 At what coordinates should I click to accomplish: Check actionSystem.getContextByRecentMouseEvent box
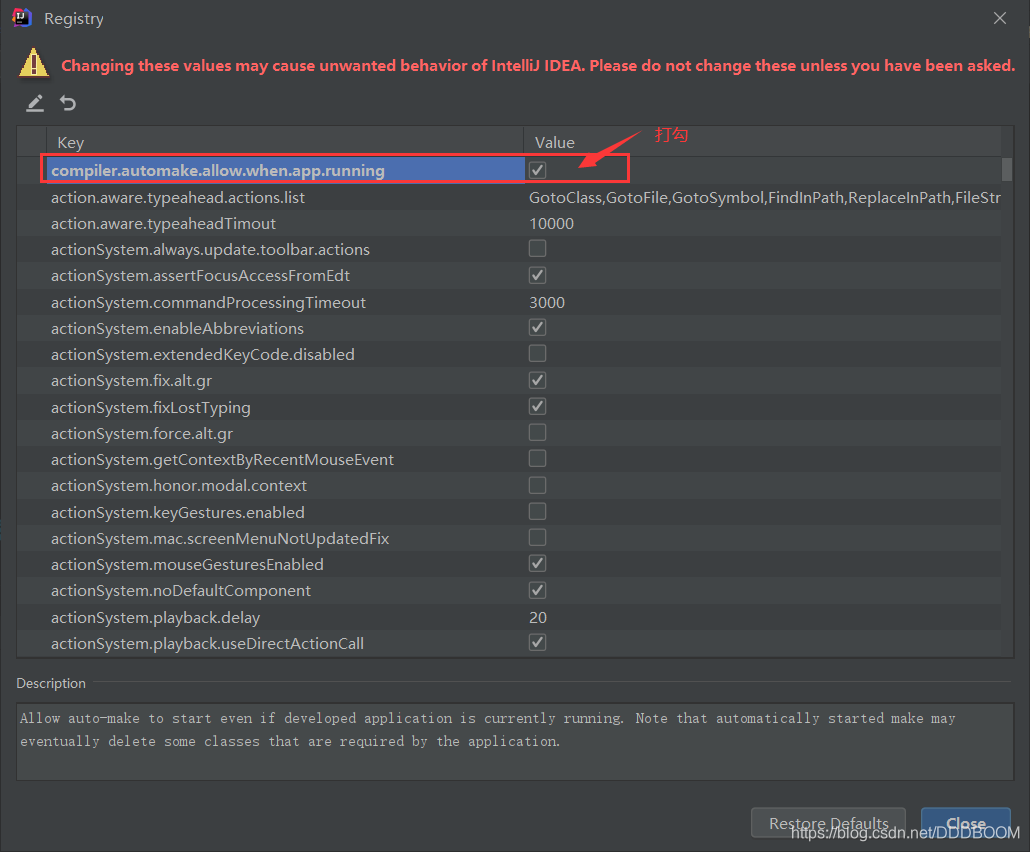tap(537, 459)
